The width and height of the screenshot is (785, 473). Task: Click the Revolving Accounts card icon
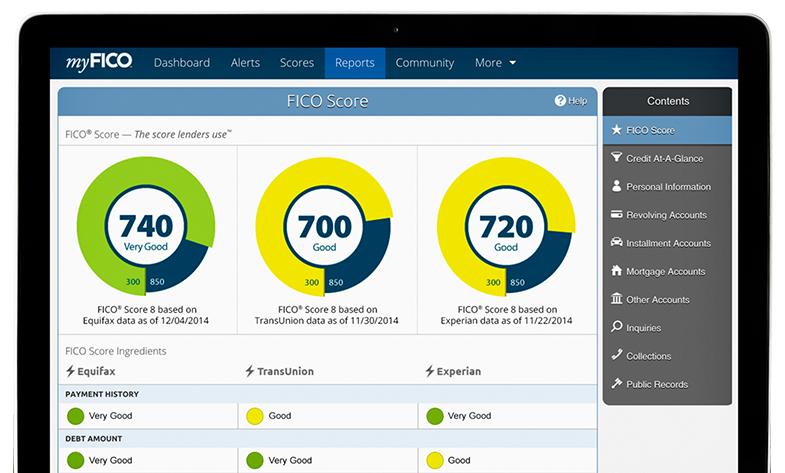(x=616, y=214)
